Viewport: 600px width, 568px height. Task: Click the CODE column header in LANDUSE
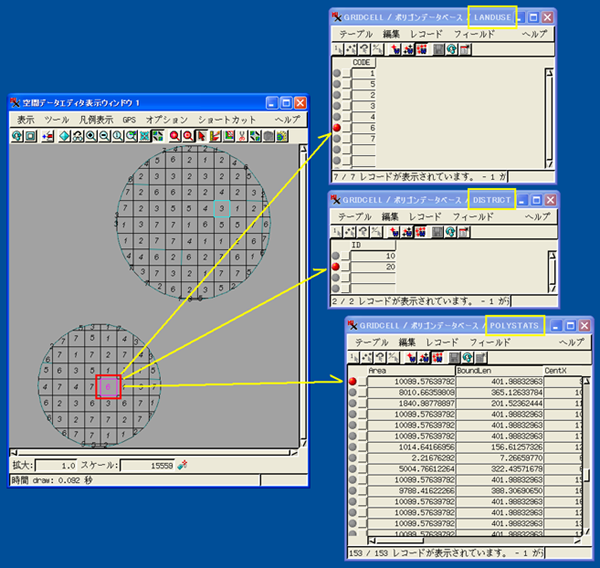(x=362, y=62)
